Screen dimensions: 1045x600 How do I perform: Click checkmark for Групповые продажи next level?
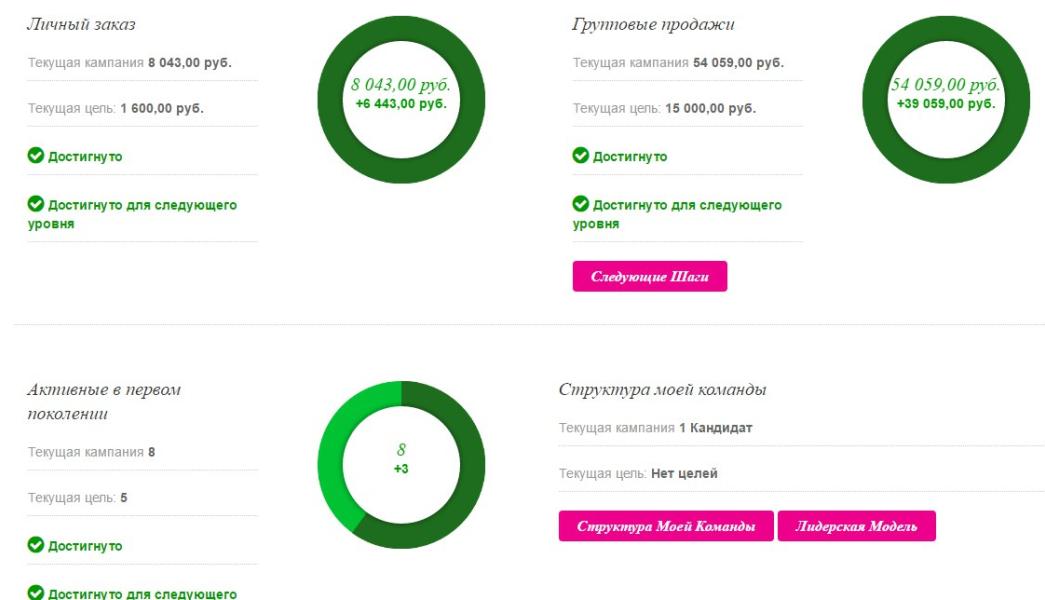pos(581,205)
